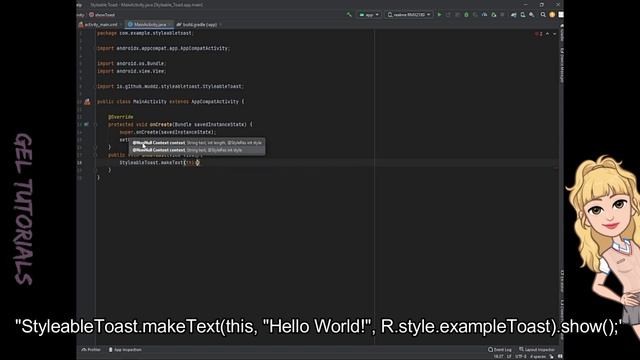Click the Device Manager icon in toolbar
640x360 pixels.
click(523, 15)
